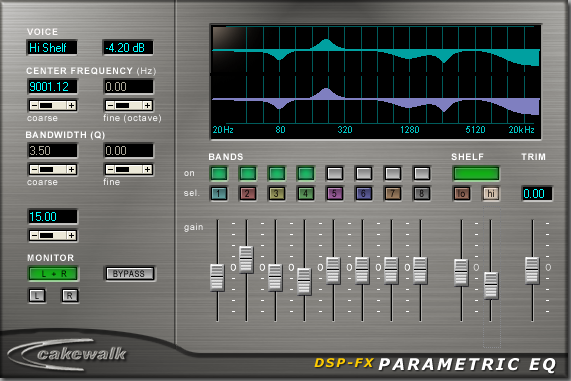Select band 5 button
571x381 pixels.
tap(335, 193)
